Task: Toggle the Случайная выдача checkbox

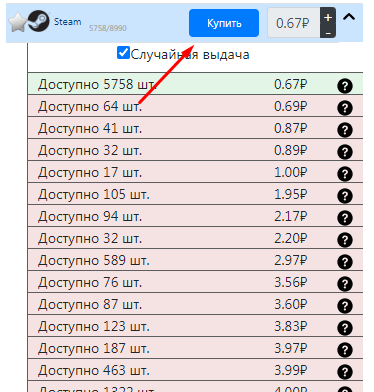Action: pyautogui.click(x=123, y=53)
